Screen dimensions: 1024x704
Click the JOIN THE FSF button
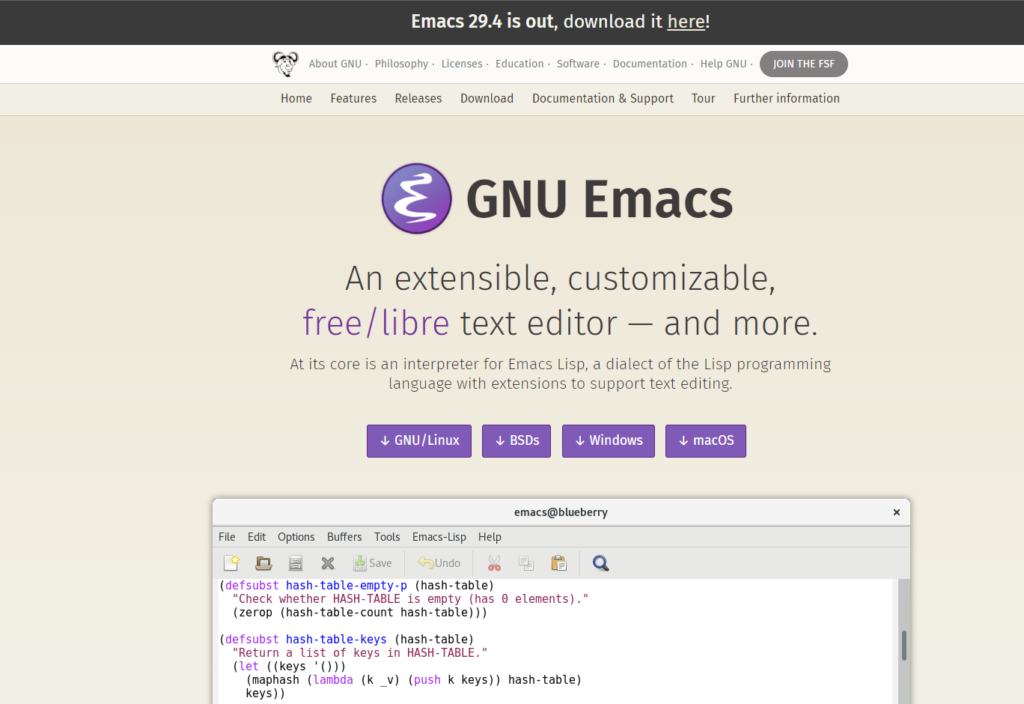803,64
